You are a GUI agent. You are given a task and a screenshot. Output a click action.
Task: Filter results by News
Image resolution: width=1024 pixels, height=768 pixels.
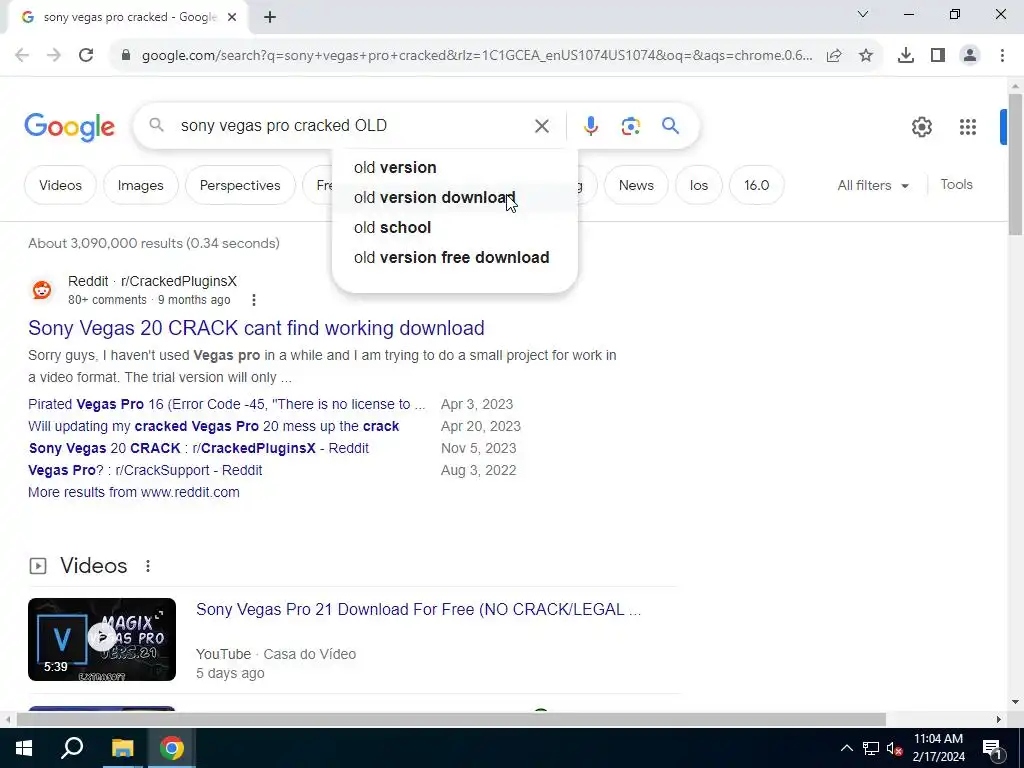[636, 185]
